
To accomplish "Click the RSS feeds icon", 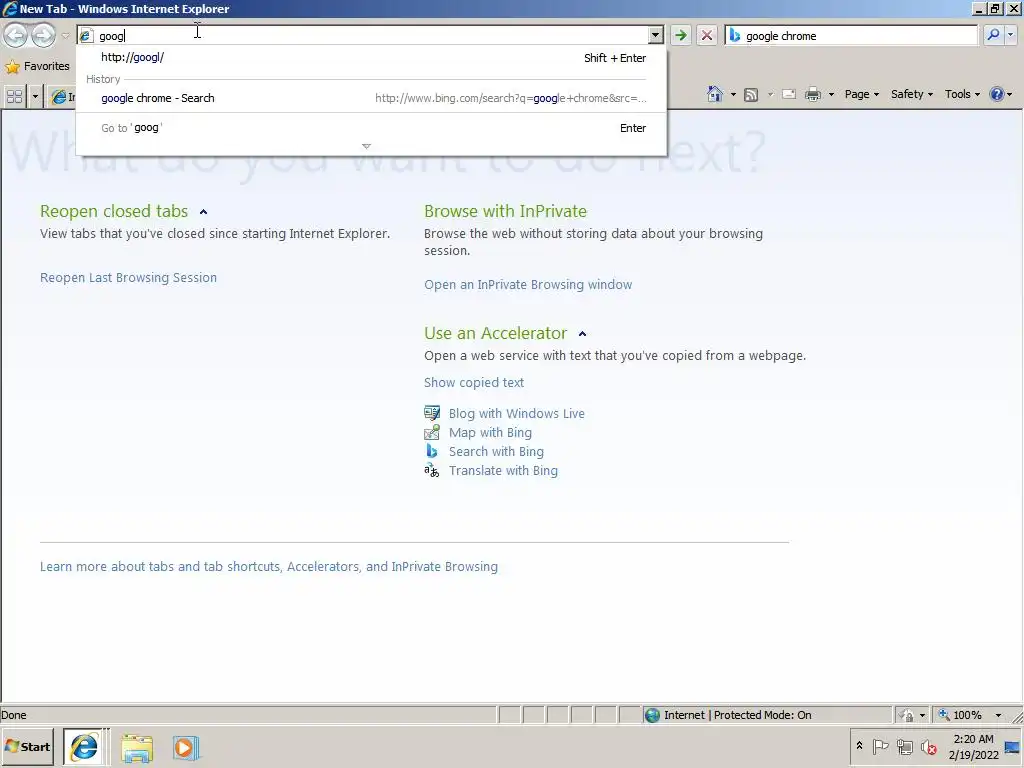I will [x=751, y=95].
